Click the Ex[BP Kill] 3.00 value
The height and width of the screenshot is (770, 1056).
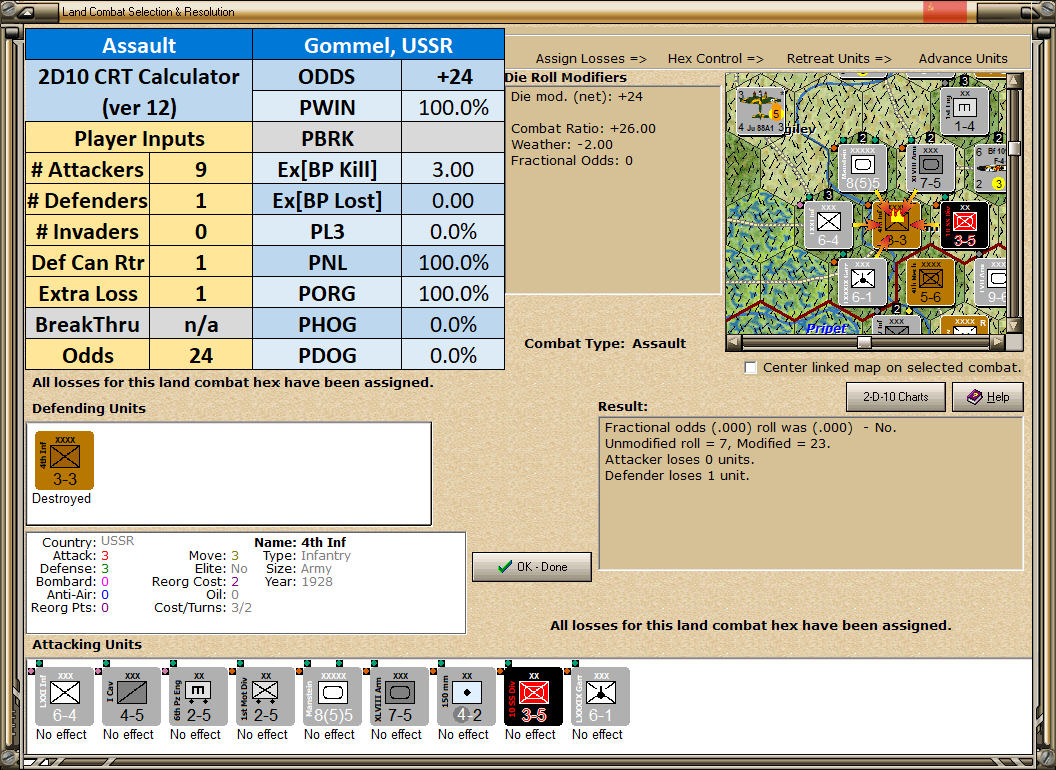[x=453, y=169]
